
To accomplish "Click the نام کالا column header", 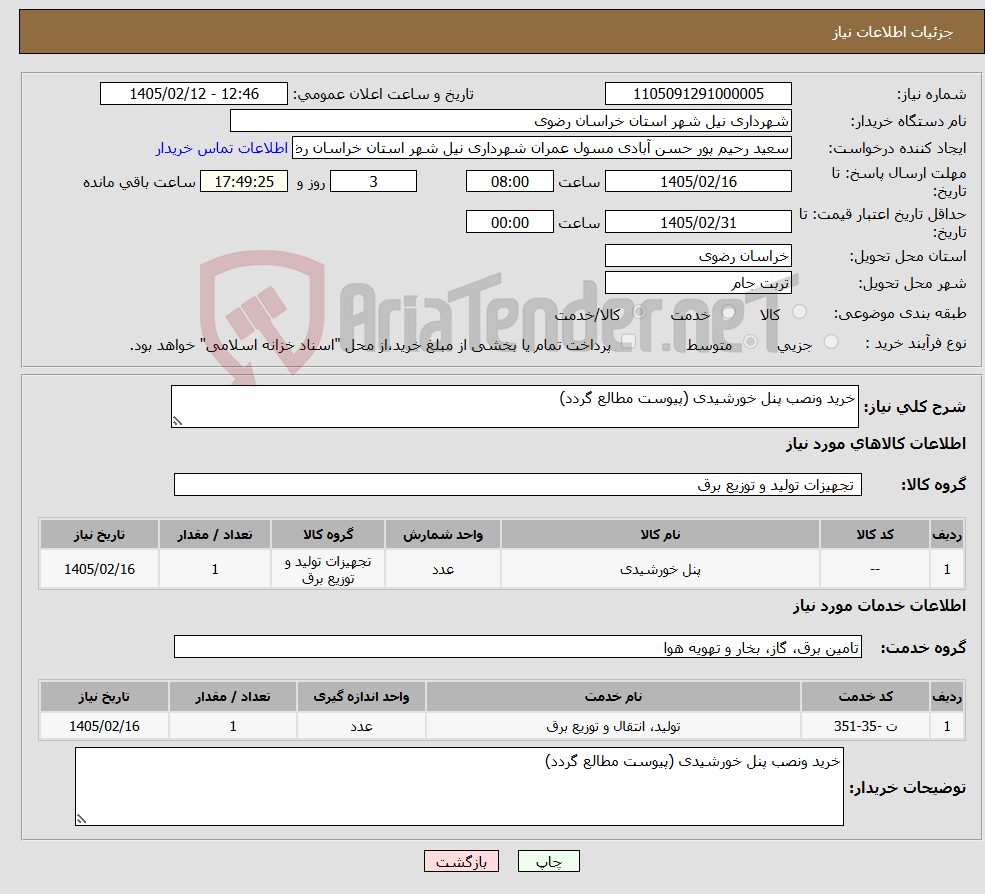I will click(660, 535).
